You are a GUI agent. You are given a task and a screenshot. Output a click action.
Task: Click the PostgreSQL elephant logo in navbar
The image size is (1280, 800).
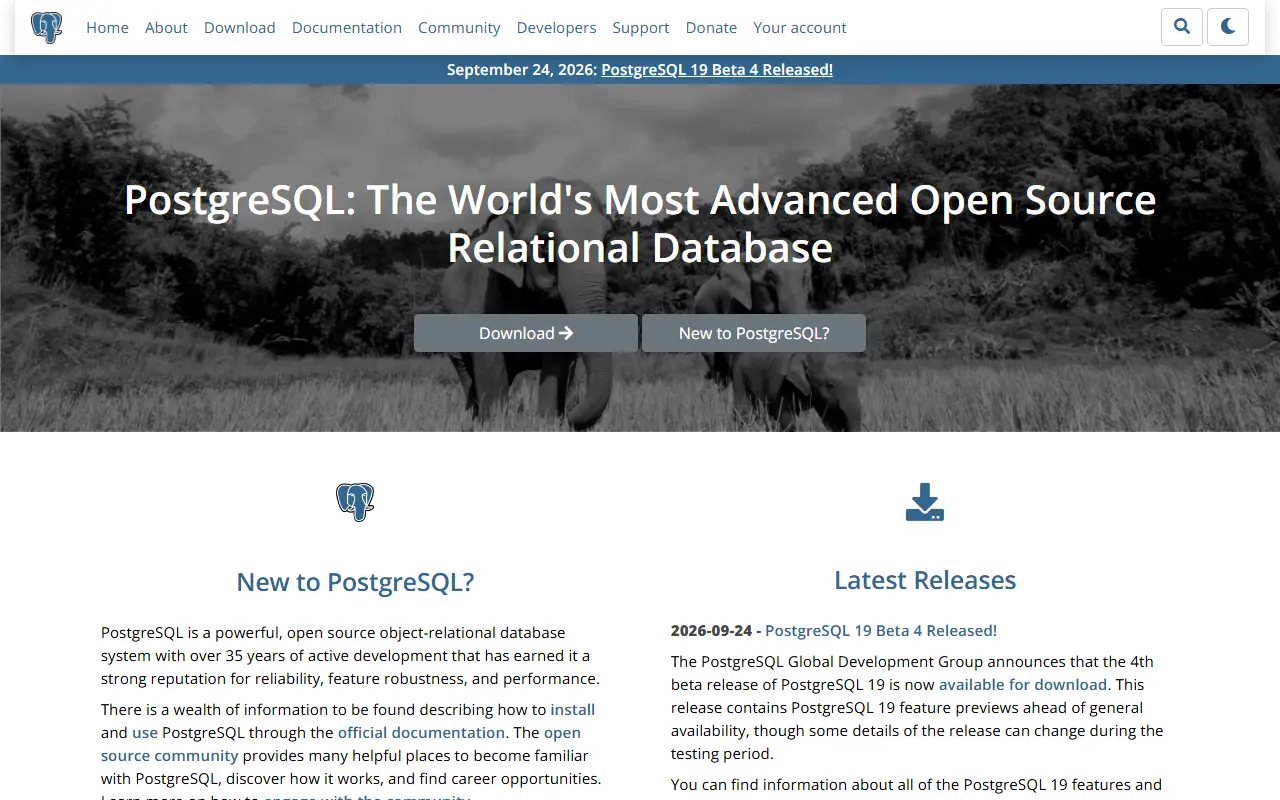47,27
